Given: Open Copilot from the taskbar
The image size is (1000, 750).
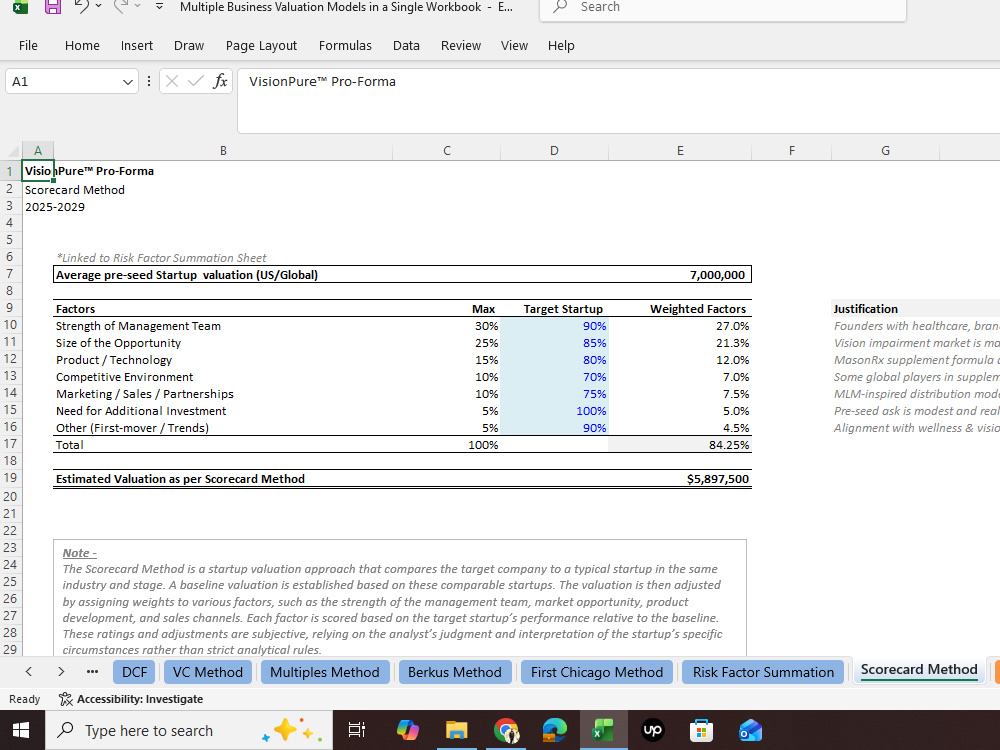Looking at the screenshot, I should click(407, 730).
